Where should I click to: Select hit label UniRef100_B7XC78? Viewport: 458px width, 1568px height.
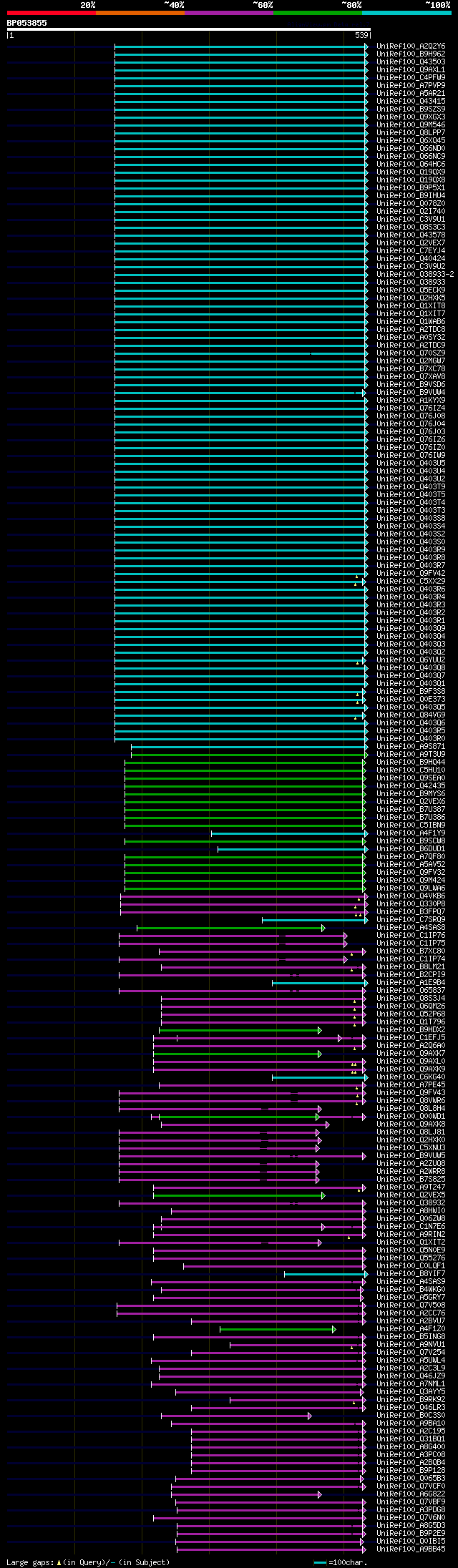click(411, 369)
